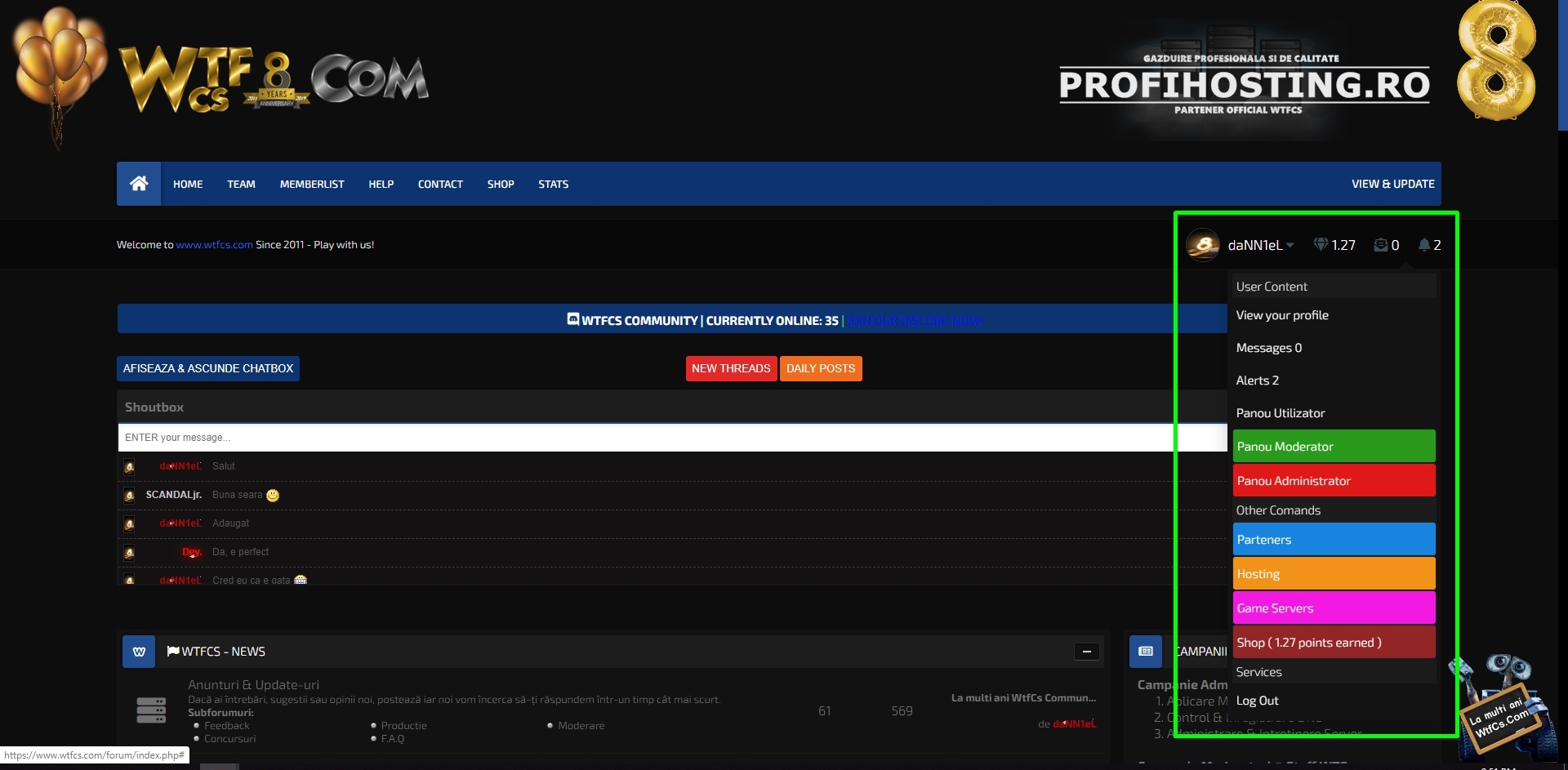Toggle chatbox with Afiseaza & Ascunde Chatbox
The height and width of the screenshot is (770, 1568).
pyautogui.click(x=208, y=368)
